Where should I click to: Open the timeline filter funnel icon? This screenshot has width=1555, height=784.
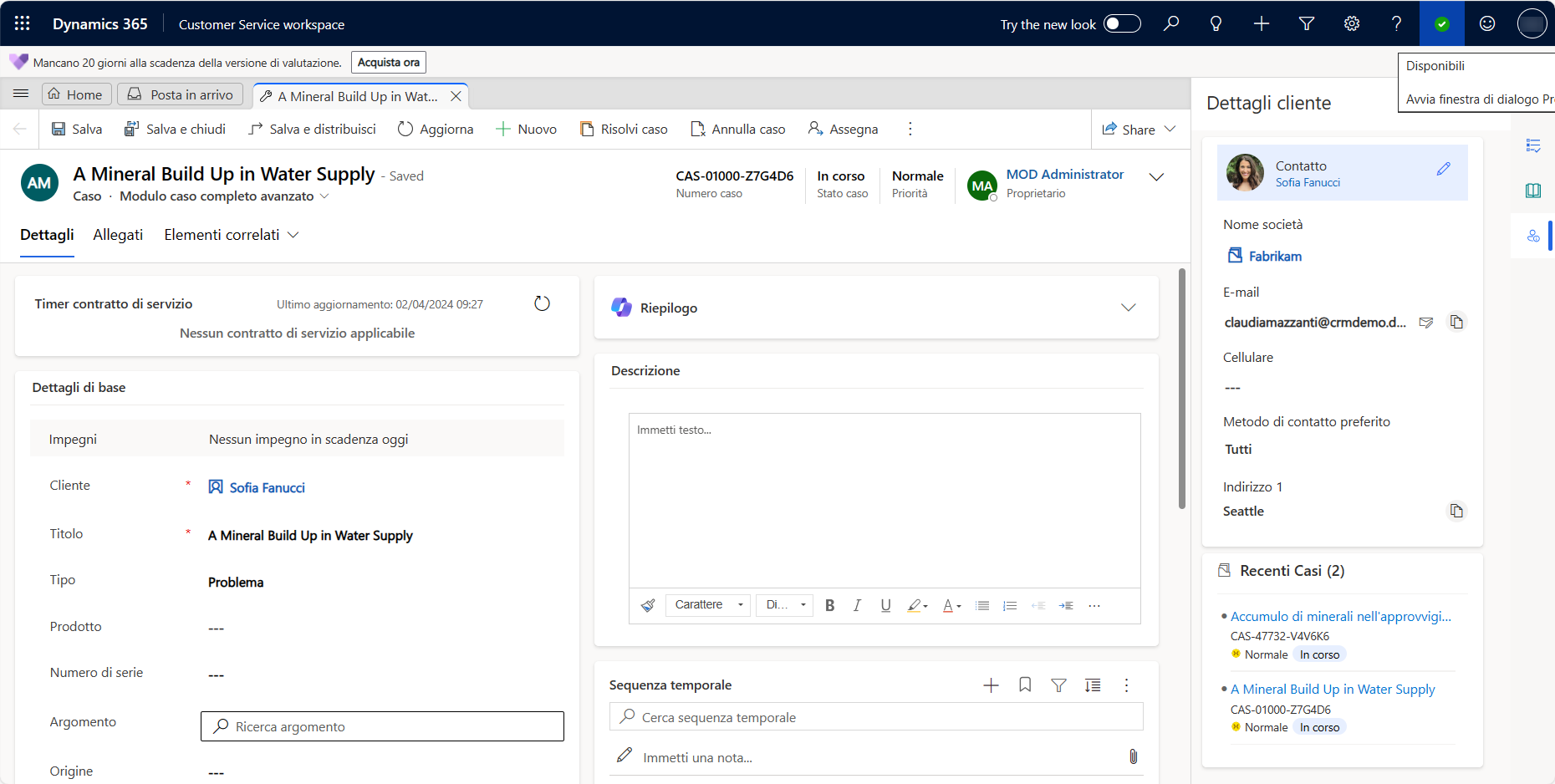(1058, 685)
